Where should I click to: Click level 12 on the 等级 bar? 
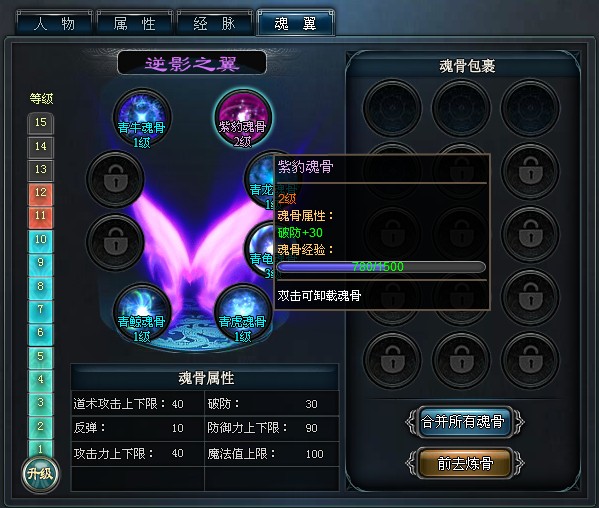pos(40,193)
